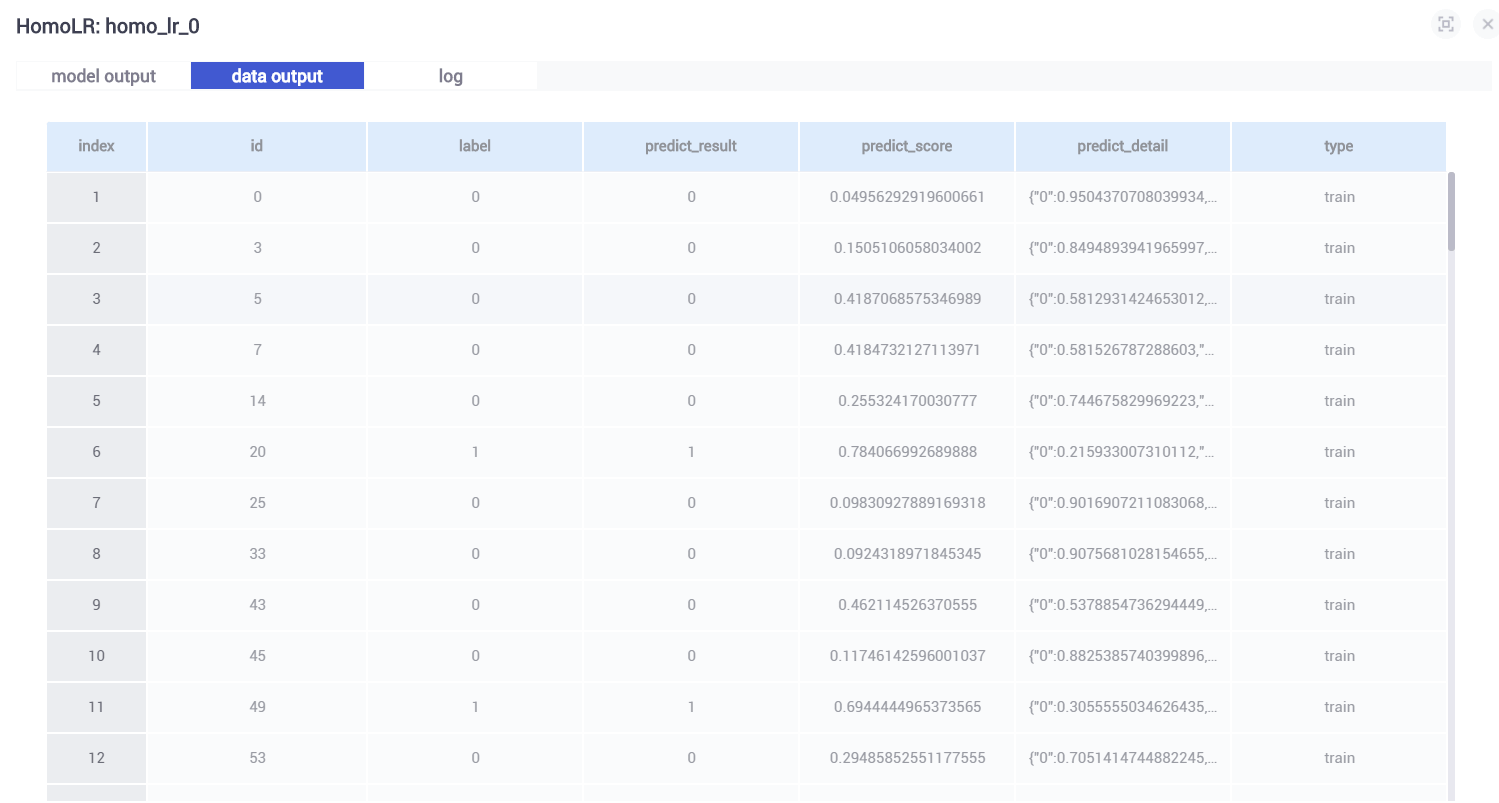Select predict_score 0.11746142596001037
The height and width of the screenshot is (803, 1499).
click(x=907, y=656)
